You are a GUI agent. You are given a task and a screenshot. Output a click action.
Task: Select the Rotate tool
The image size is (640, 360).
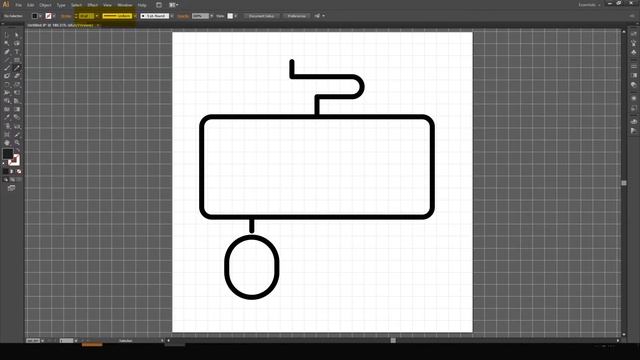tap(7, 84)
